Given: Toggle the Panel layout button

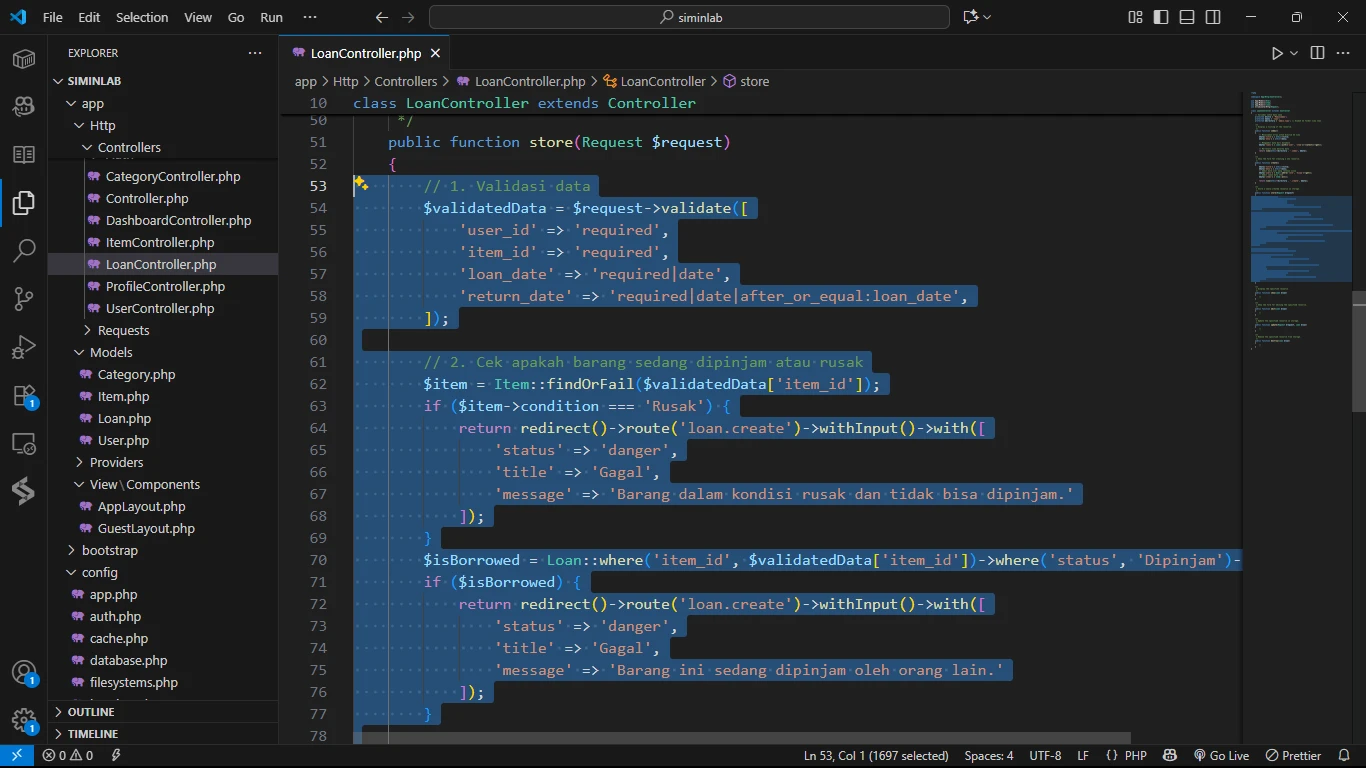Looking at the screenshot, I should click(1187, 17).
